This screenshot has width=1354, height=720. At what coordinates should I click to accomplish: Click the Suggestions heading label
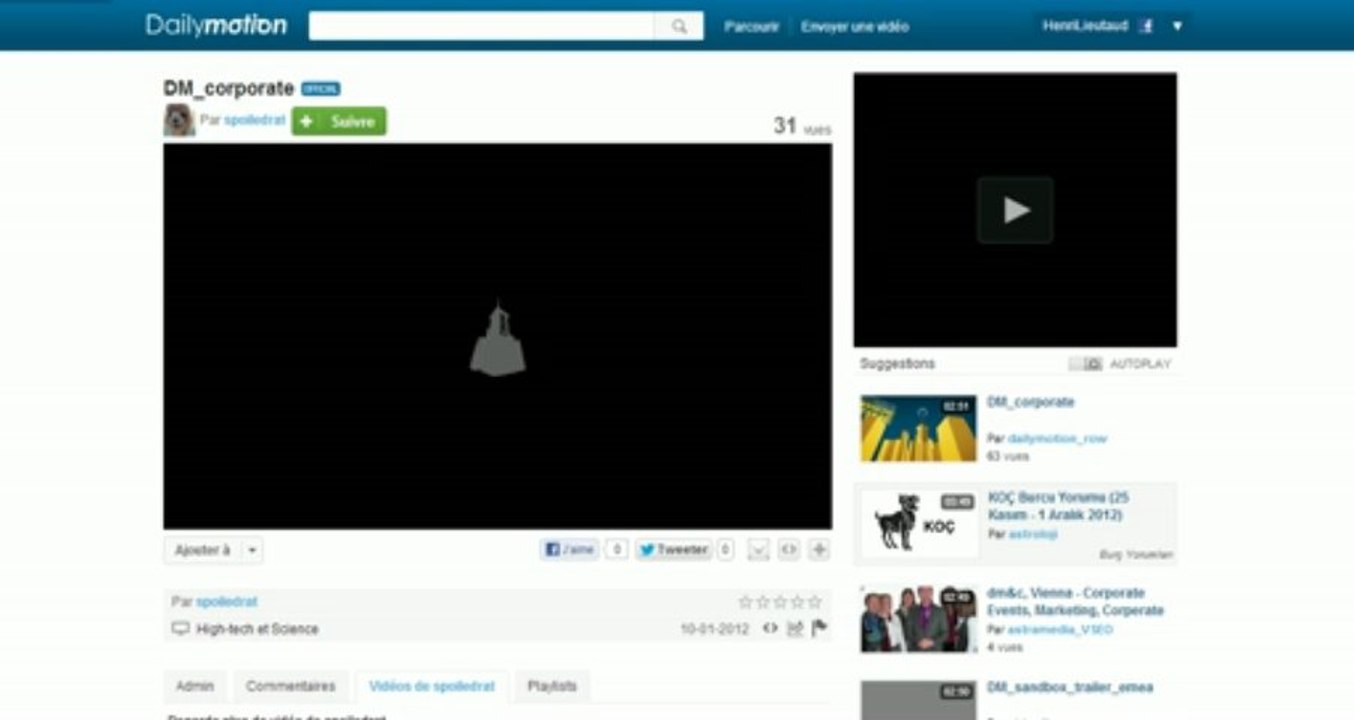897,364
